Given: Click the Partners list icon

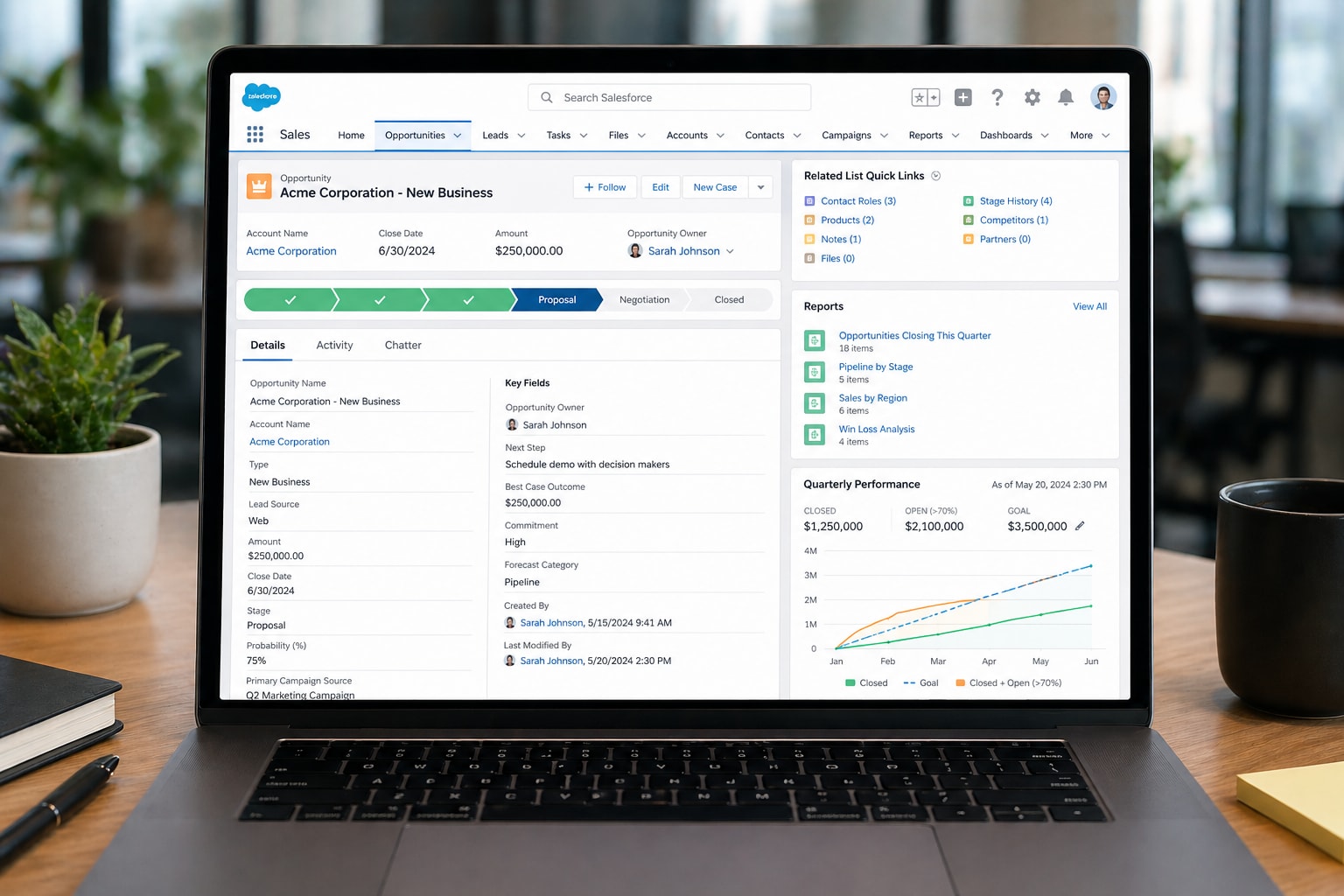Looking at the screenshot, I should pyautogui.click(x=969, y=240).
